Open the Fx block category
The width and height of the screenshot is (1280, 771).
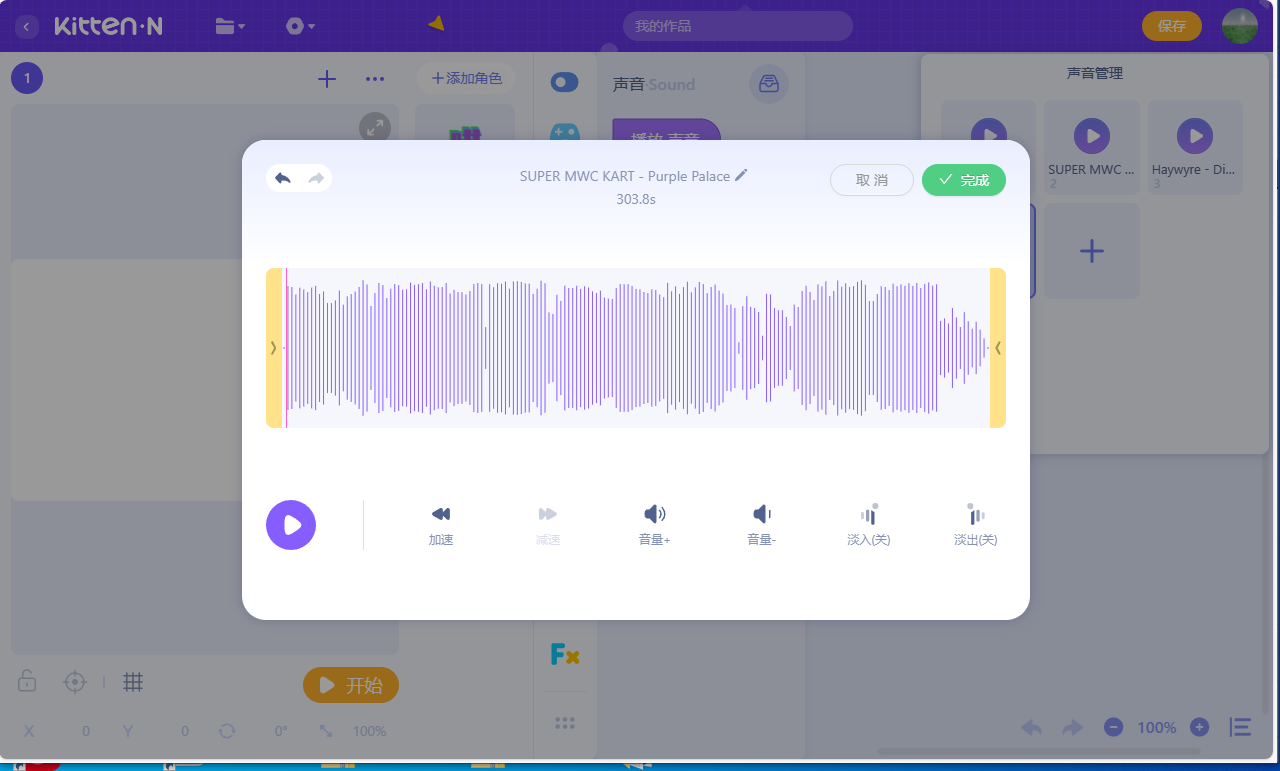[565, 655]
